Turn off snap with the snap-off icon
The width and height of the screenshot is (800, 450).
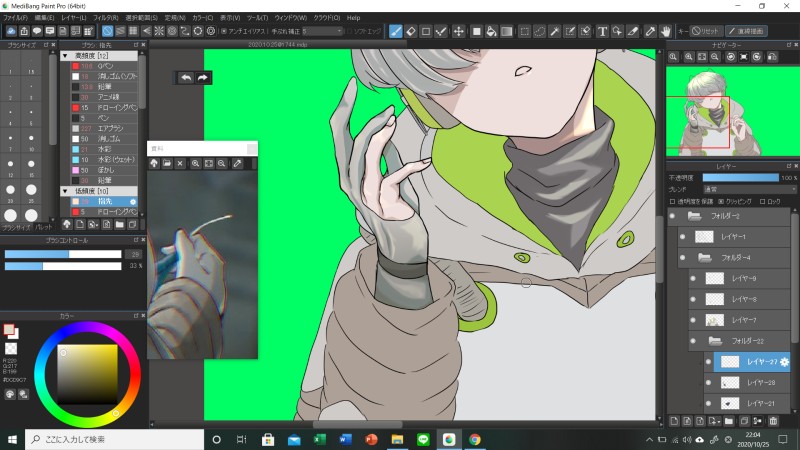tap(107, 31)
